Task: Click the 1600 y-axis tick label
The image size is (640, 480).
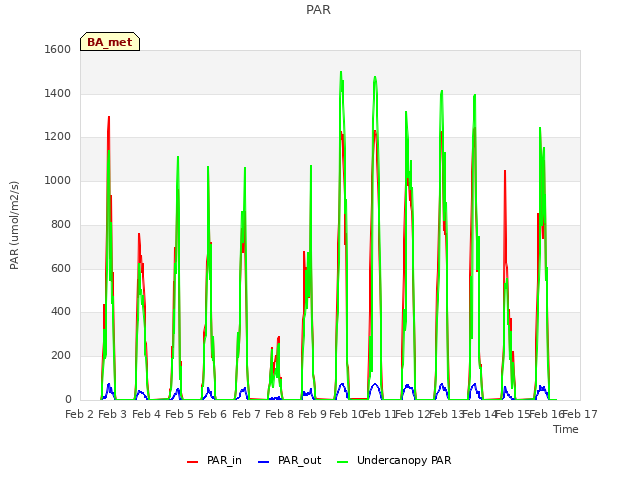Action: click(58, 49)
